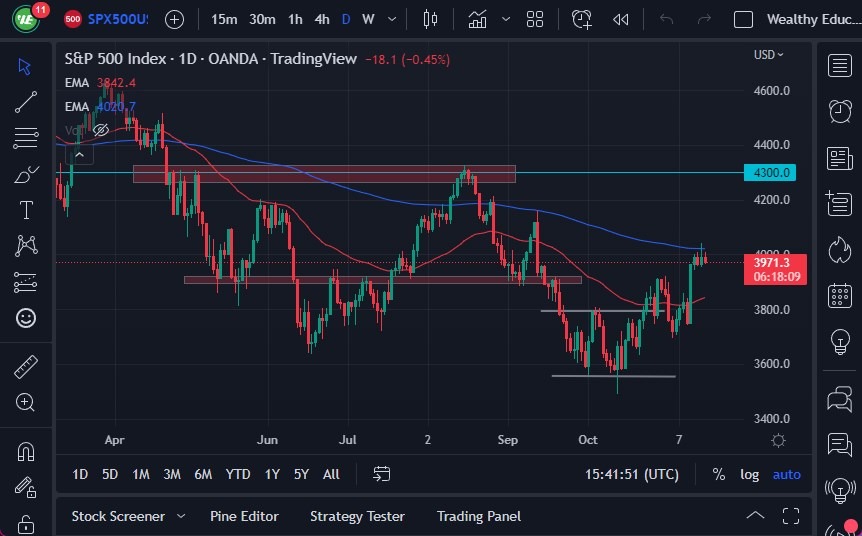Viewport: 862px width, 536px height.
Task: Open the Stock Screener dropdown arrow
Action: (181, 516)
